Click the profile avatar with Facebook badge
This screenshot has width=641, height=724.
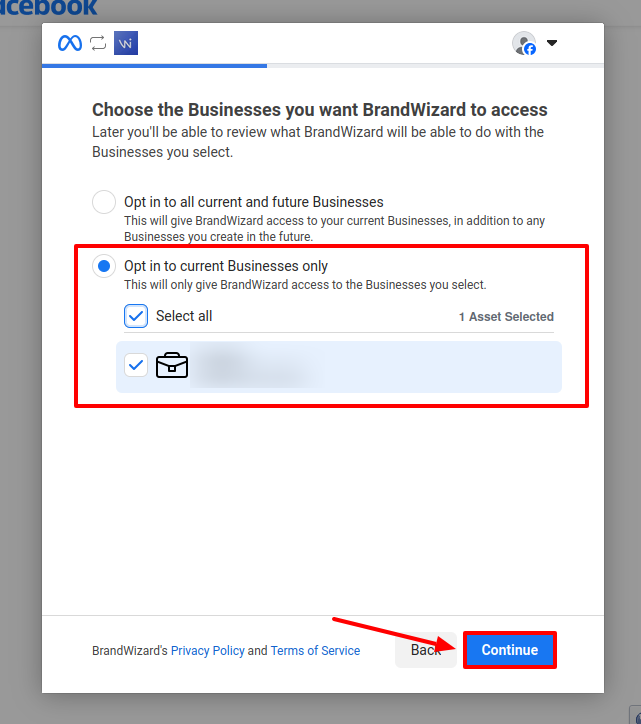[524, 43]
